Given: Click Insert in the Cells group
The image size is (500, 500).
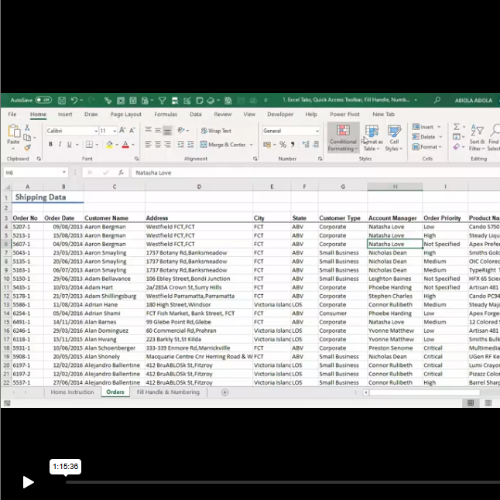Looking at the screenshot, I should pos(427,127).
